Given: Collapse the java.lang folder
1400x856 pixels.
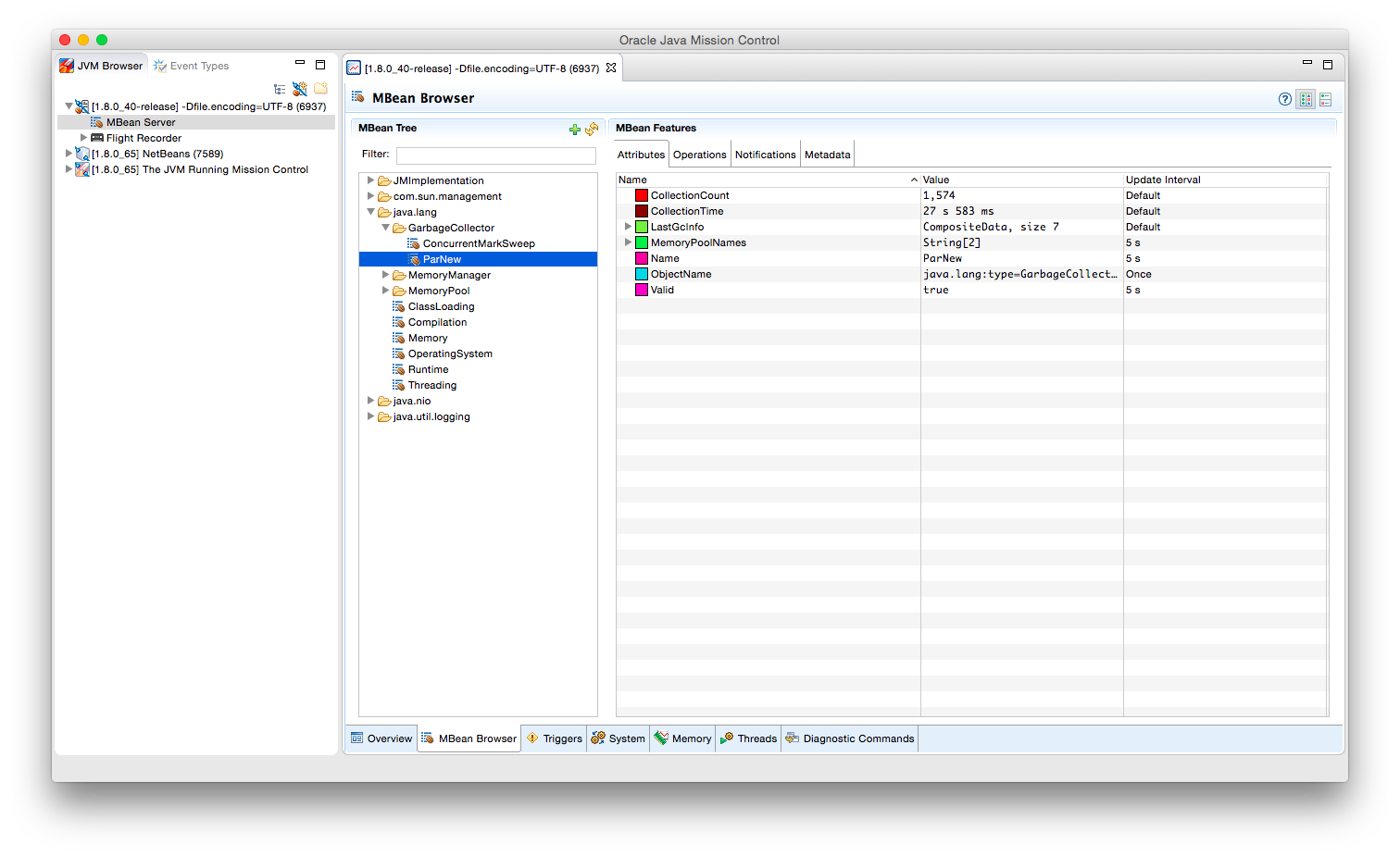Looking at the screenshot, I should pos(370,212).
